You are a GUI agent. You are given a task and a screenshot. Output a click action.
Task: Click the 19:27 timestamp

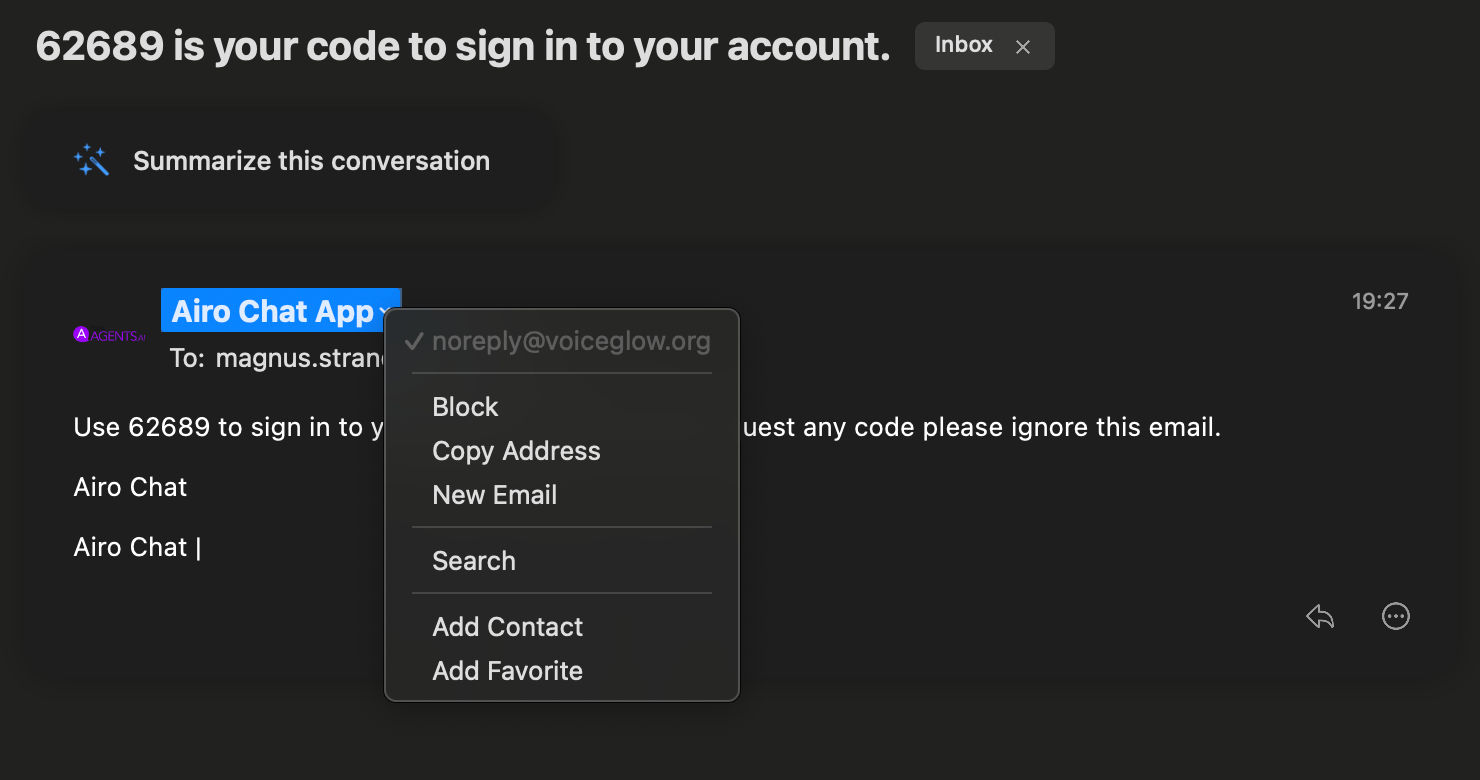point(1379,301)
